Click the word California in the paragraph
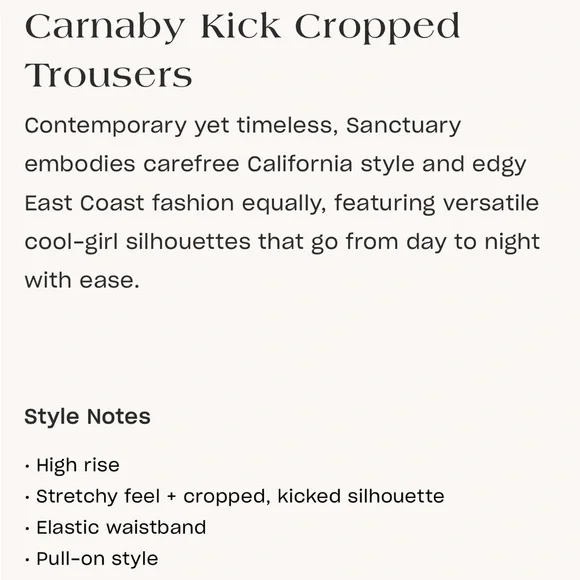The width and height of the screenshot is (580, 580). click(300, 164)
